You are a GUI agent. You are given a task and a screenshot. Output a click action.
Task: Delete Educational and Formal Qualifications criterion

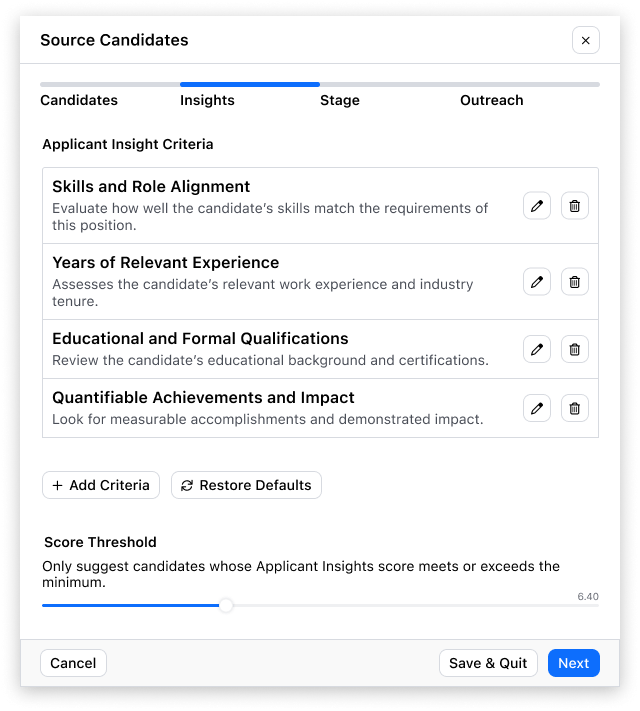click(x=575, y=349)
